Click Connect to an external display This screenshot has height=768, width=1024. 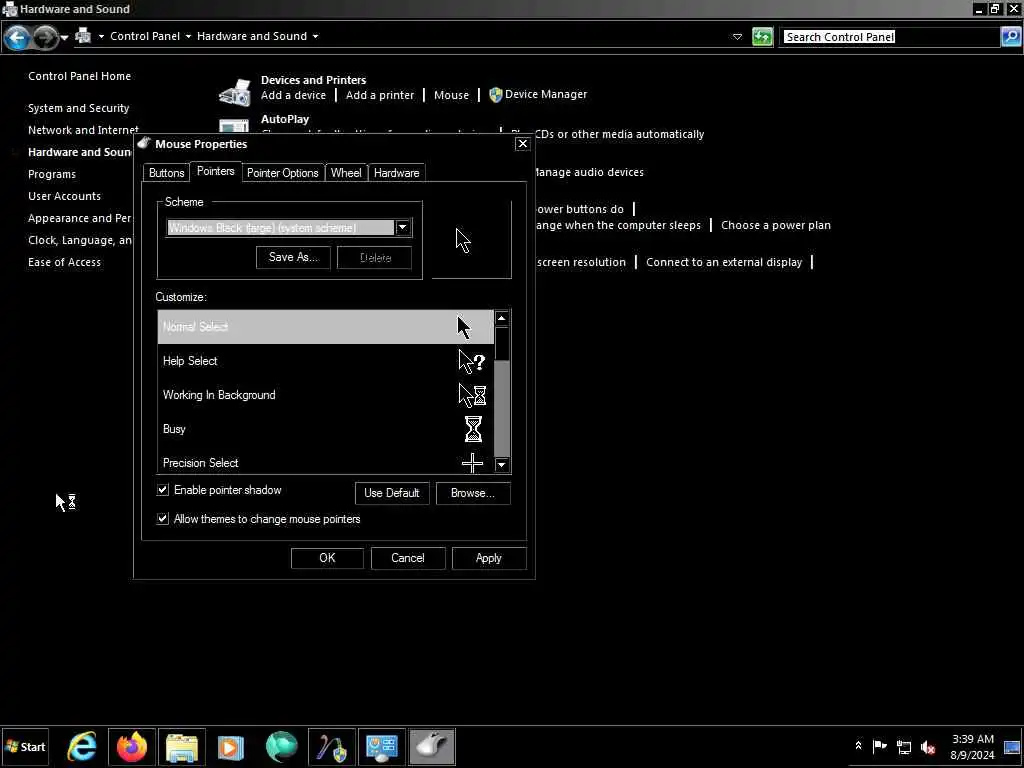tap(724, 262)
